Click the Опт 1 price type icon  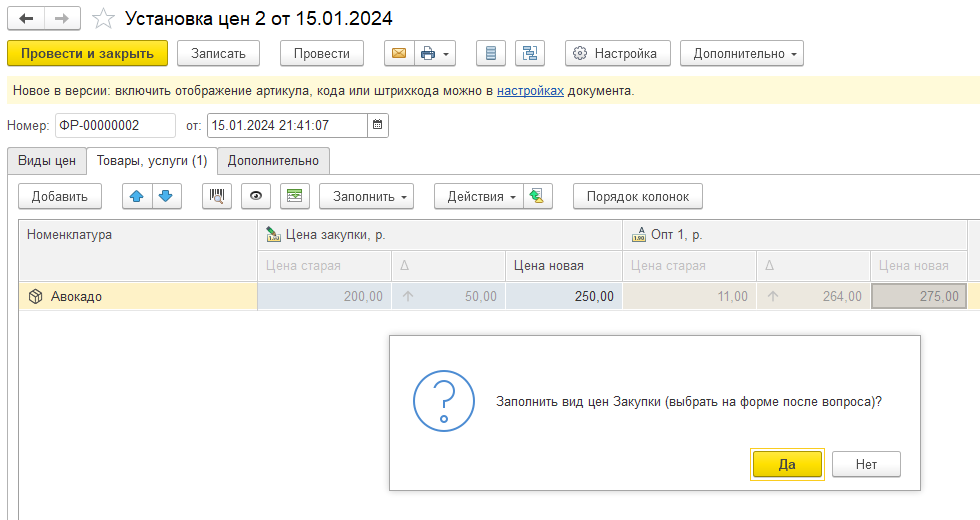[638, 235]
